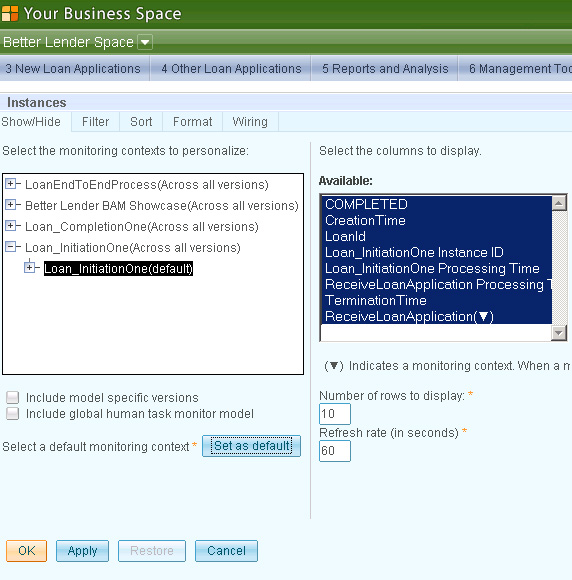Switch to the Sort tab
The width and height of the screenshot is (572, 580).
141,122
